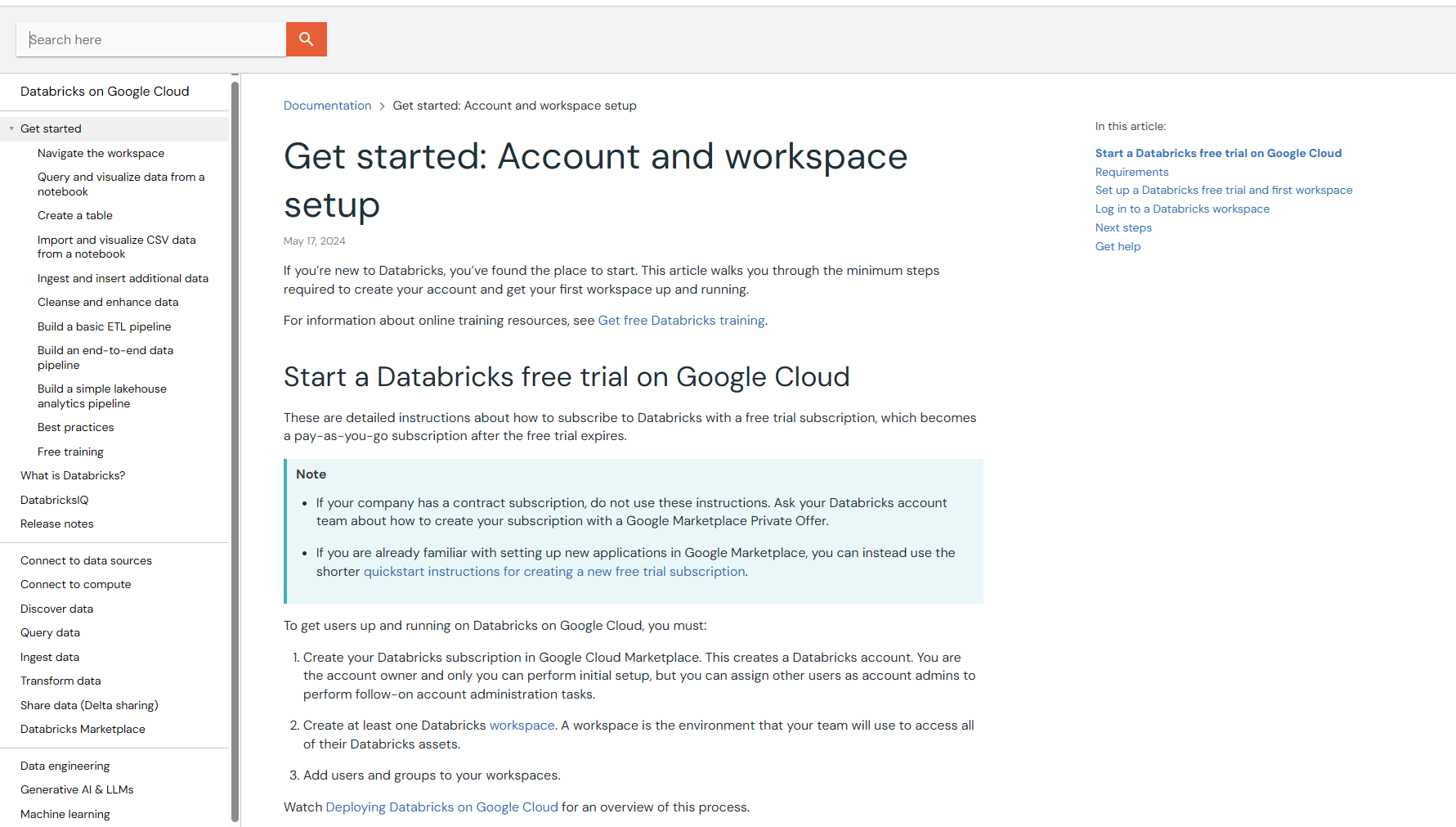Select 'Best practices' in sidebar
The image size is (1456, 827).
pyautogui.click(x=76, y=428)
